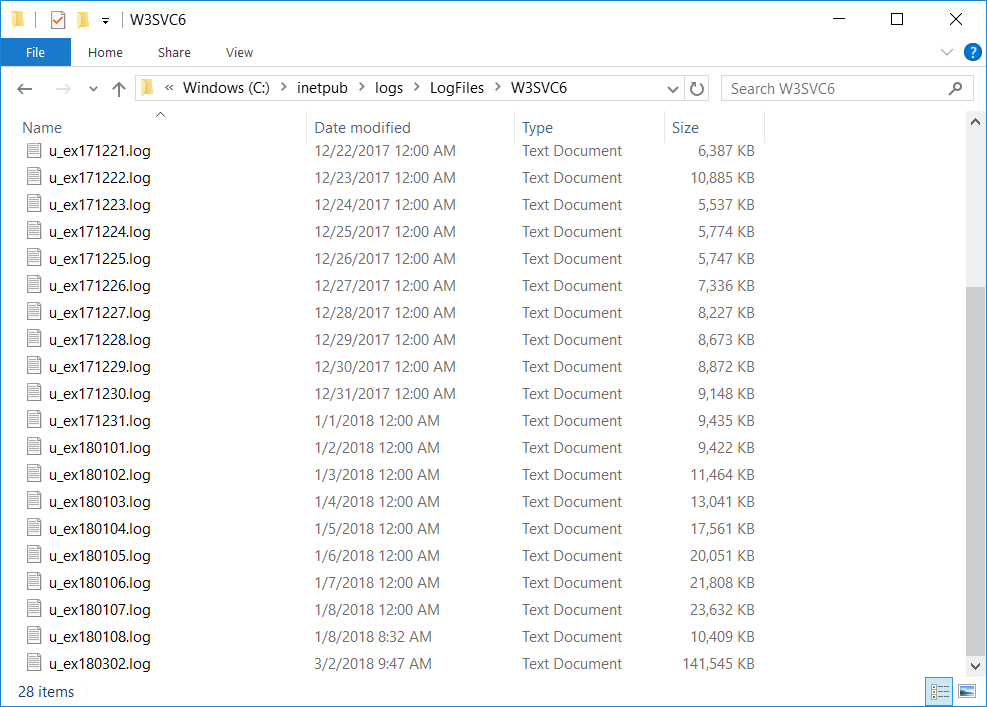Click the u_ex171229.log file icon
Image resolution: width=987 pixels, height=707 pixels.
[34, 366]
